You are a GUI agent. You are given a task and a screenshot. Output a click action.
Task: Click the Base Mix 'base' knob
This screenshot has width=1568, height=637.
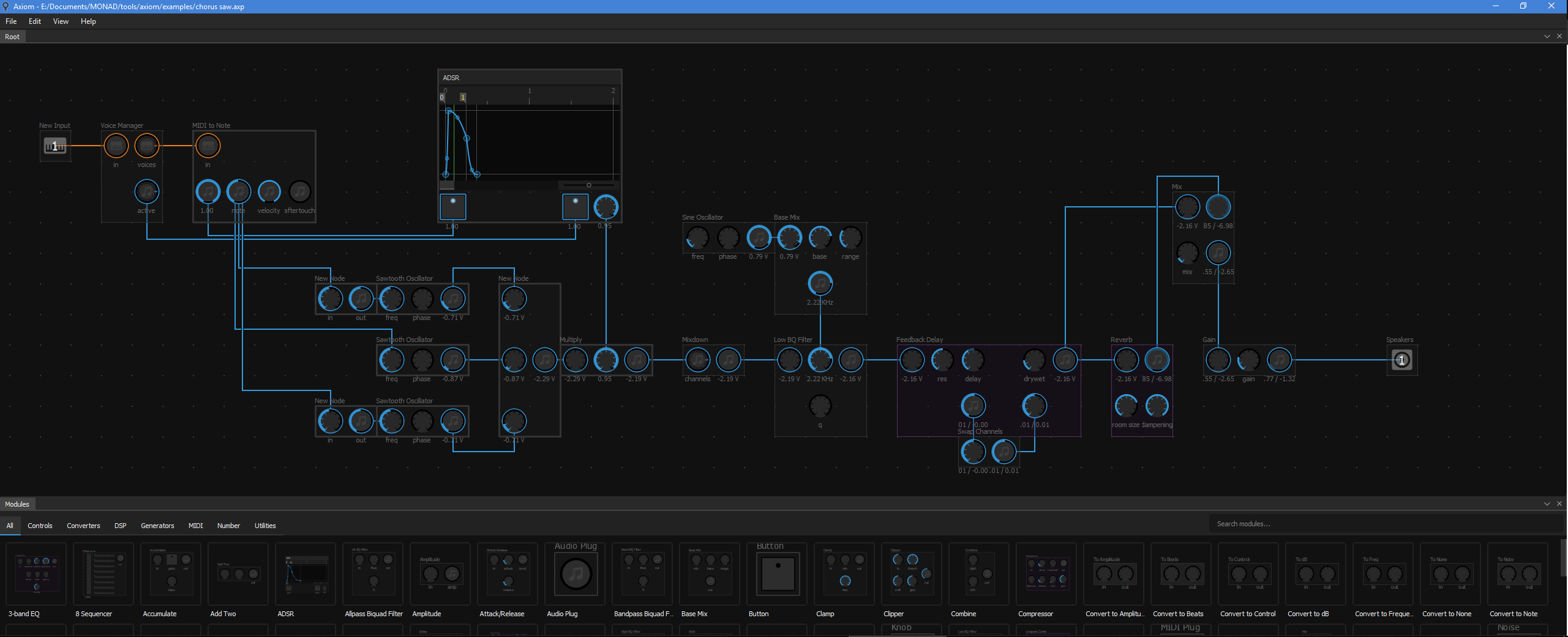(x=820, y=237)
